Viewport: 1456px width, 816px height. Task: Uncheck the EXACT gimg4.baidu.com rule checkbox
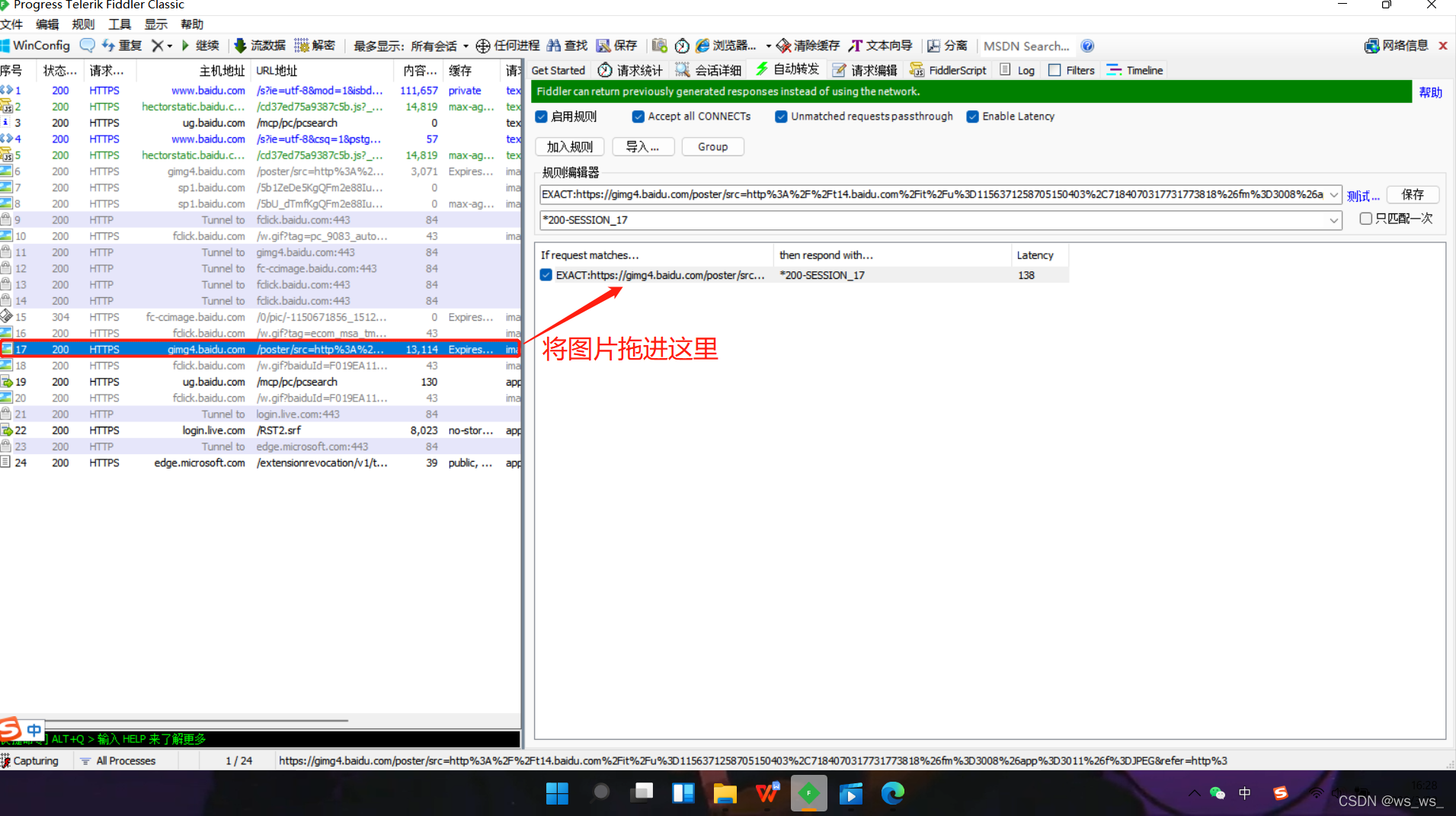[546, 275]
